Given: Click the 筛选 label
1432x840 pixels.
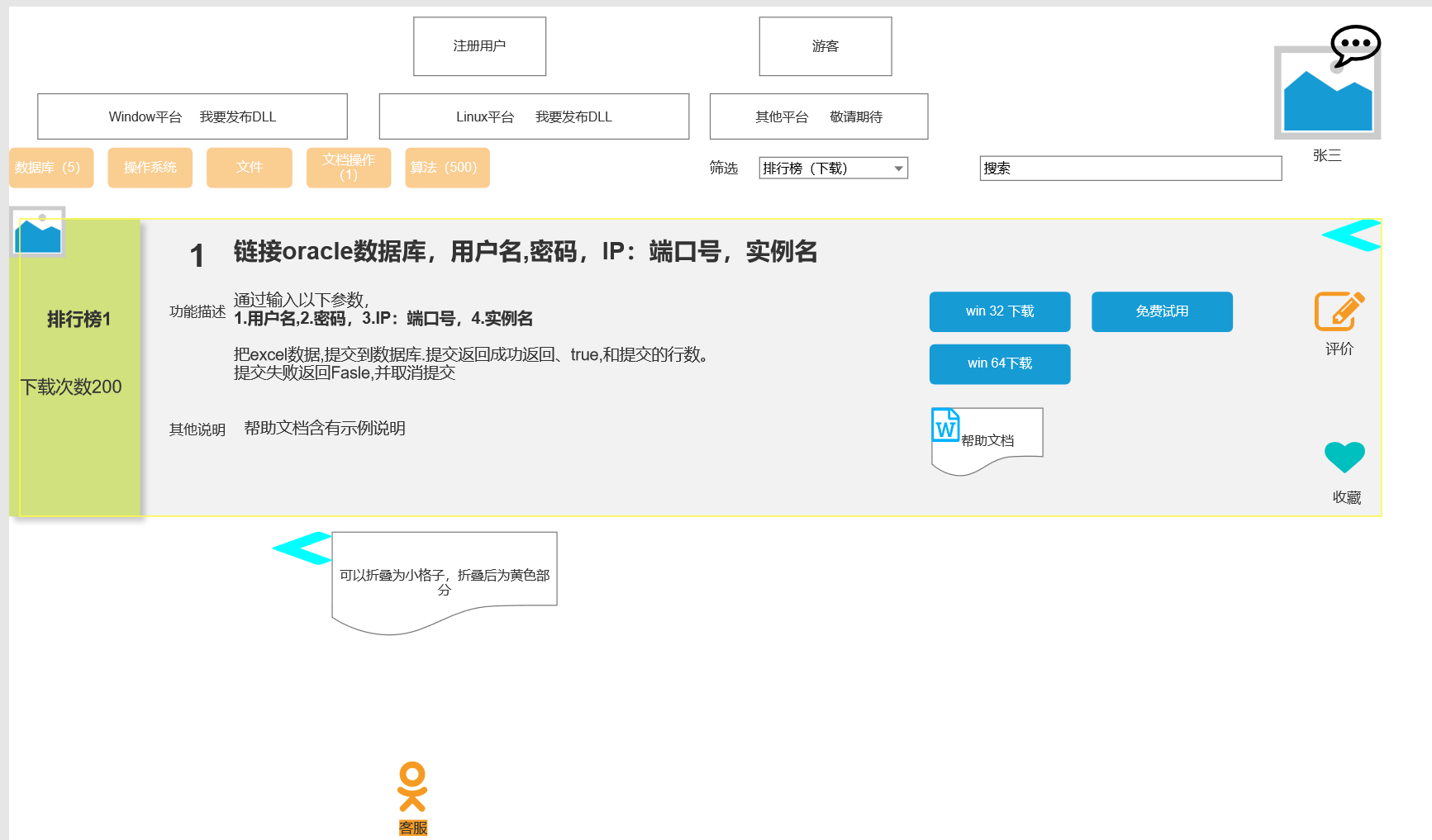Looking at the screenshot, I should 724,168.
